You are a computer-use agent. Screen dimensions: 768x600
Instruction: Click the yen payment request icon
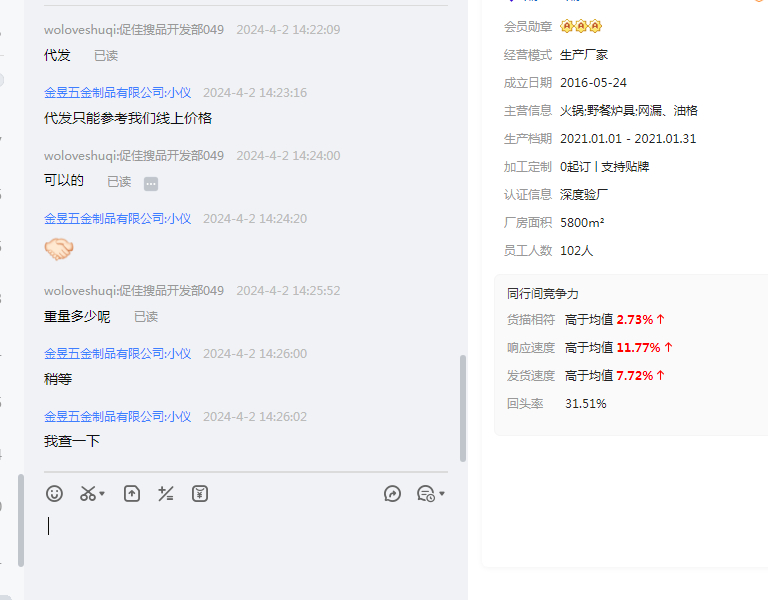coord(200,493)
